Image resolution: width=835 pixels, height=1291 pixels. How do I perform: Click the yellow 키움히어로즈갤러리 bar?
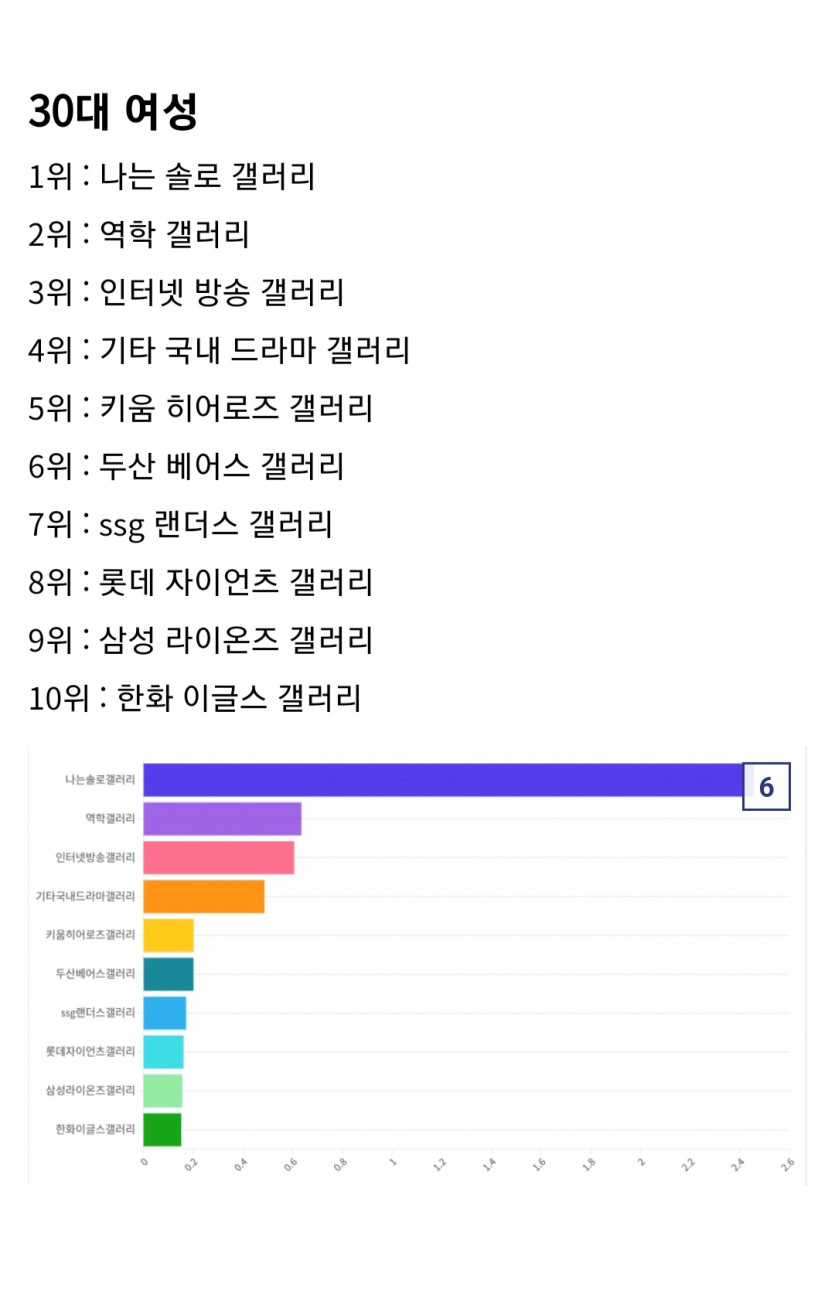pos(168,935)
